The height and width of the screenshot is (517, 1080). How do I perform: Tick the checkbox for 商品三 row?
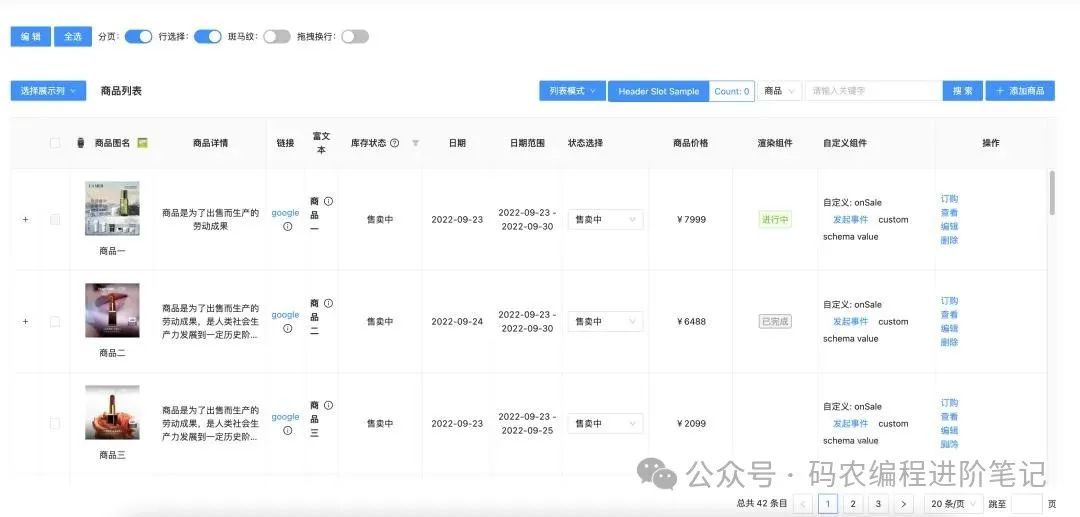tap(55, 423)
